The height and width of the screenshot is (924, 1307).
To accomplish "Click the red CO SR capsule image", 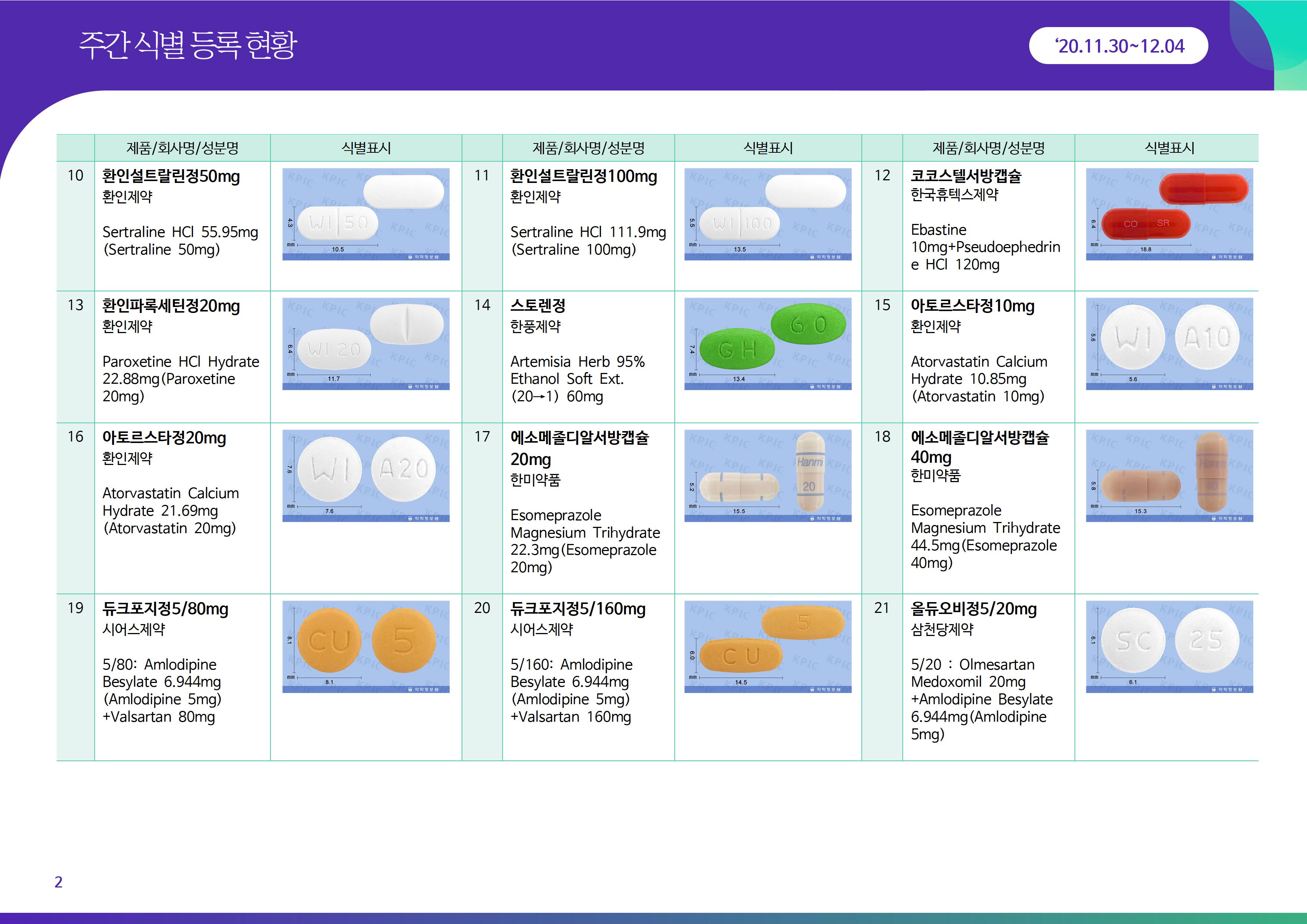I will [x=1169, y=214].
